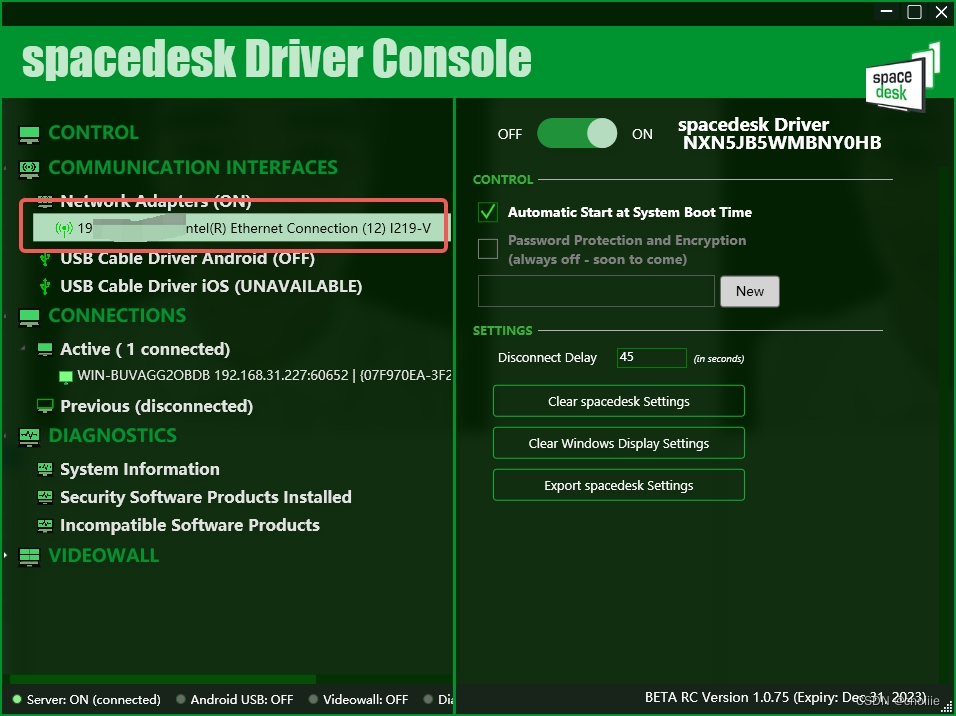Select WIN-BUVAGG2OBDB 192.168.31.227 connection

click(x=264, y=376)
